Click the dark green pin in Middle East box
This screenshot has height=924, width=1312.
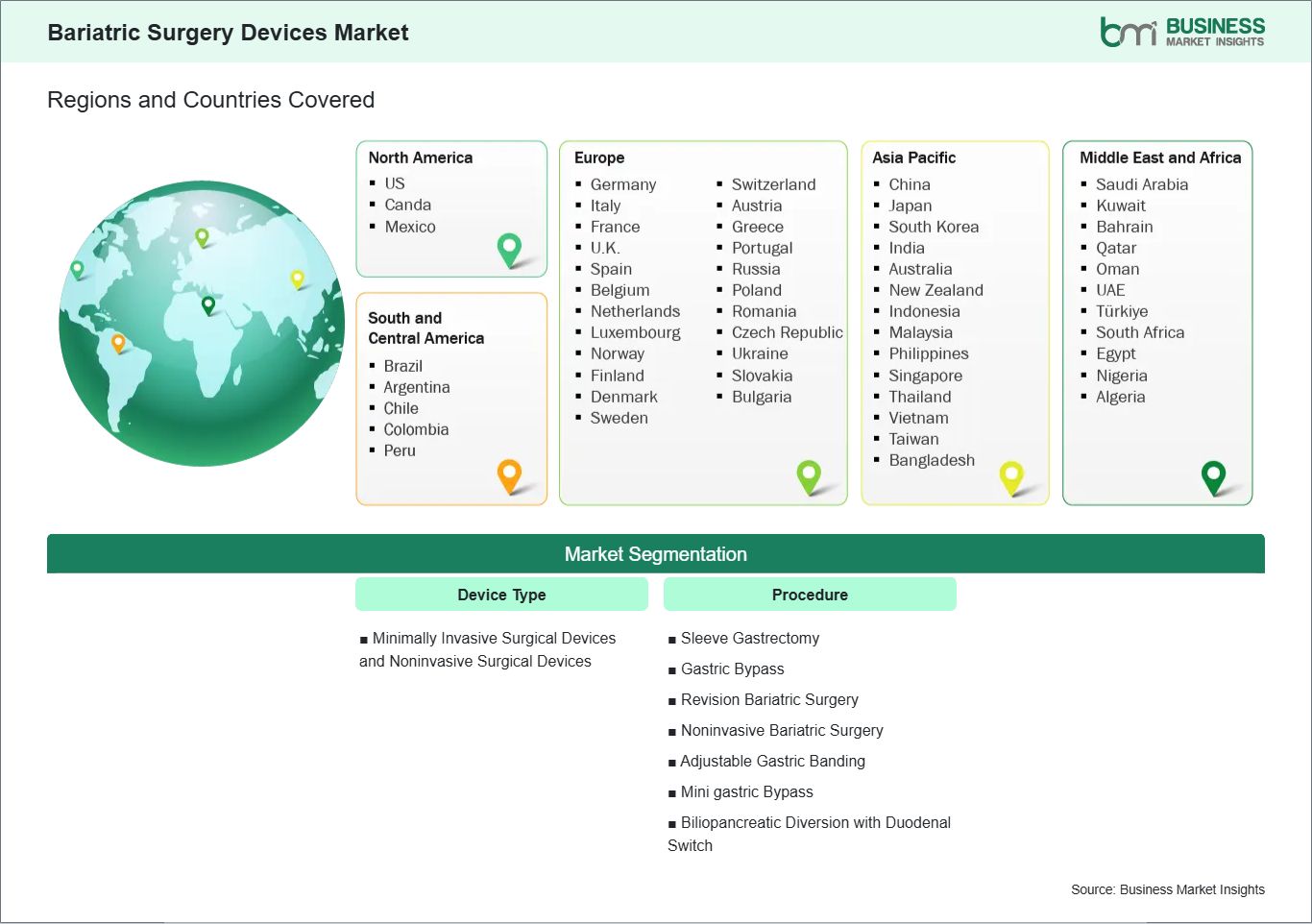point(1214,475)
